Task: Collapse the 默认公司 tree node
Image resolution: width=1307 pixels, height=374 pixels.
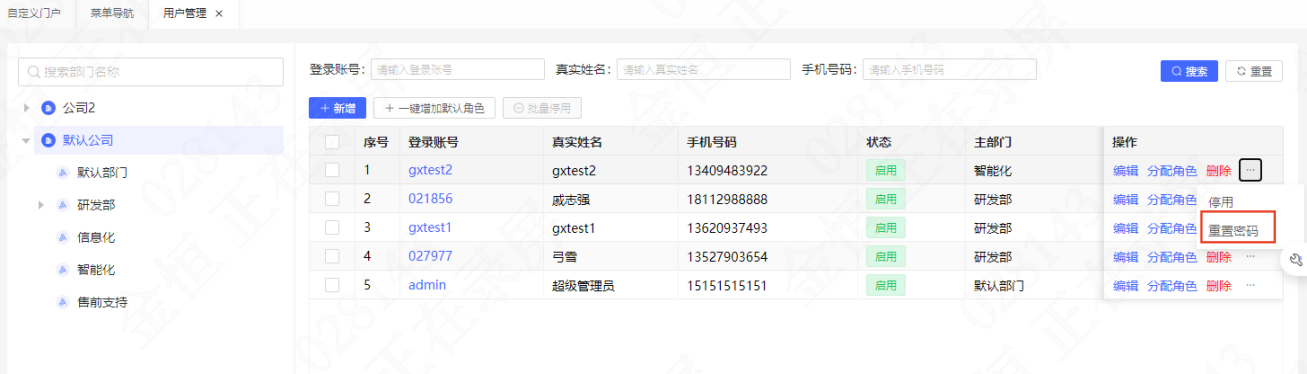Action: click(x=26, y=141)
